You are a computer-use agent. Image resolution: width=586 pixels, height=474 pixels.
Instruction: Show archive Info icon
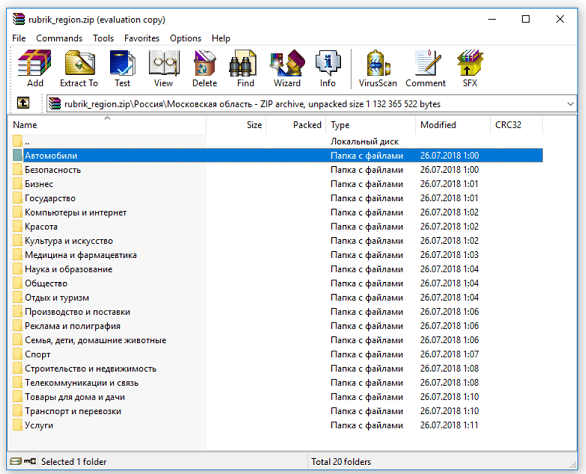pos(328,68)
